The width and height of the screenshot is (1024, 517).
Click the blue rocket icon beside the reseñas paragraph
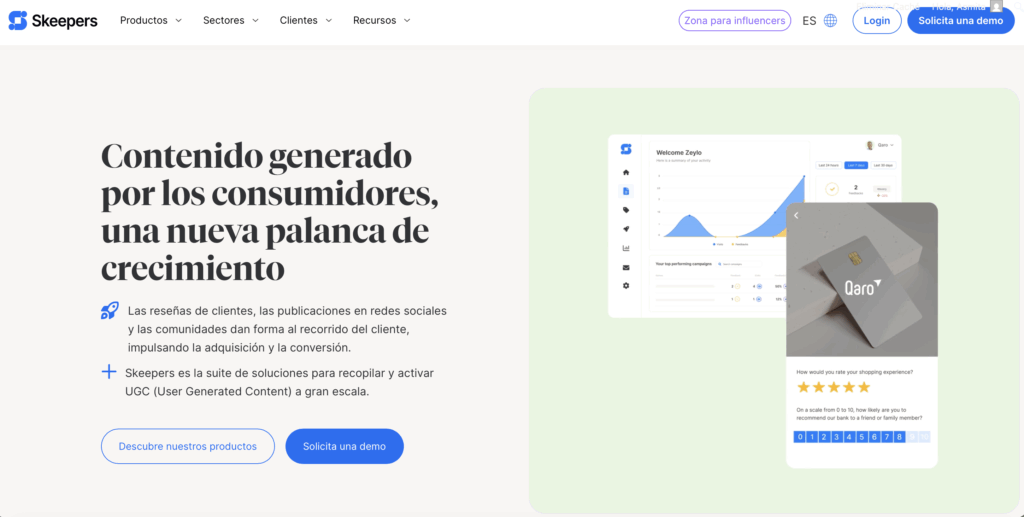click(x=110, y=311)
